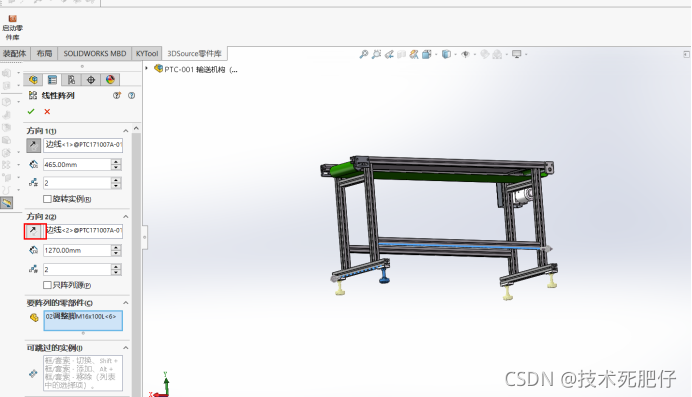Open Hide/Show Items dropdown arrow
Viewport: 692px width, 397px height.
coord(475,55)
